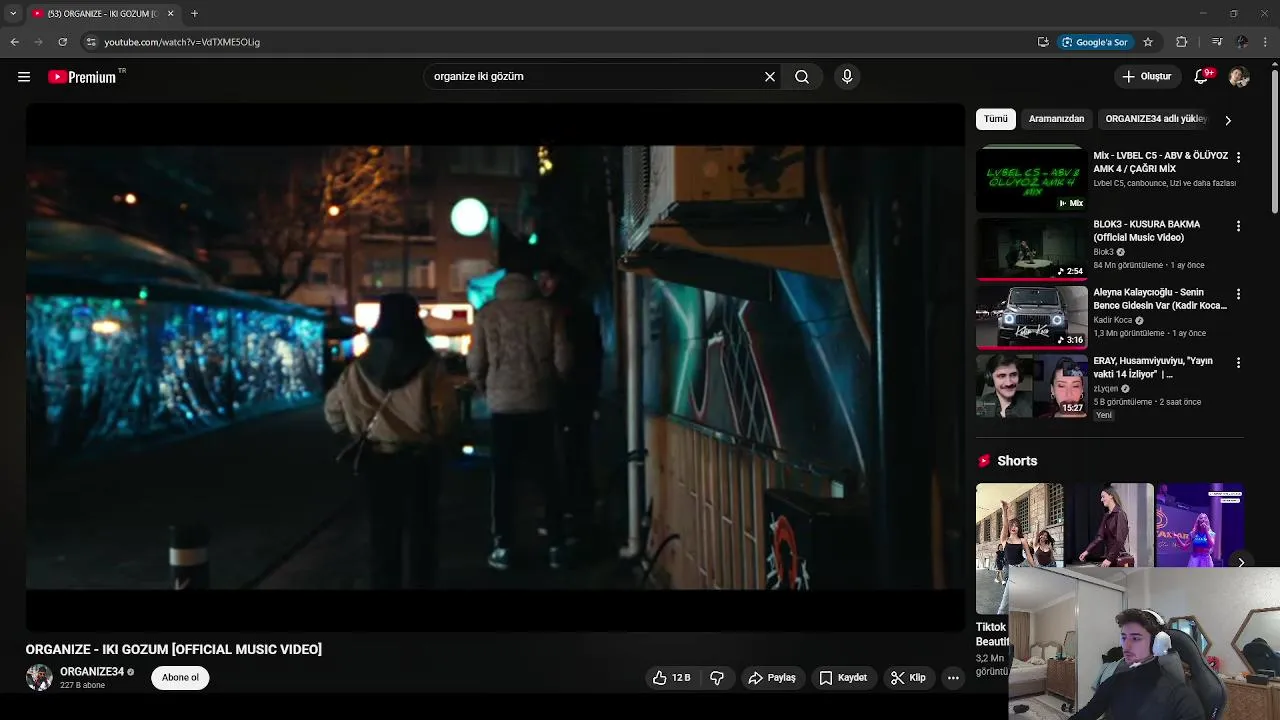
Task: Click the Kaydet save button
Action: coord(843,678)
